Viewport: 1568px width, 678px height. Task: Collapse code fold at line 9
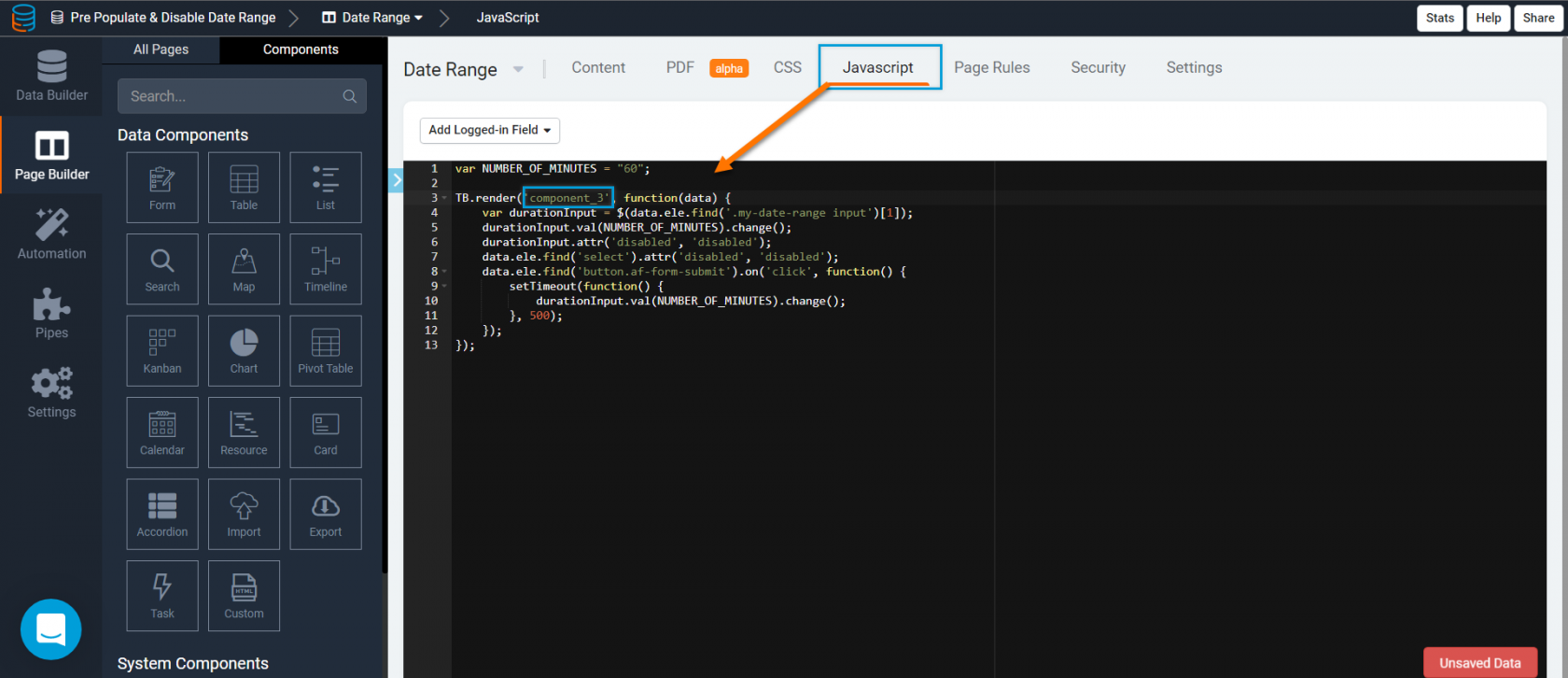click(x=445, y=286)
